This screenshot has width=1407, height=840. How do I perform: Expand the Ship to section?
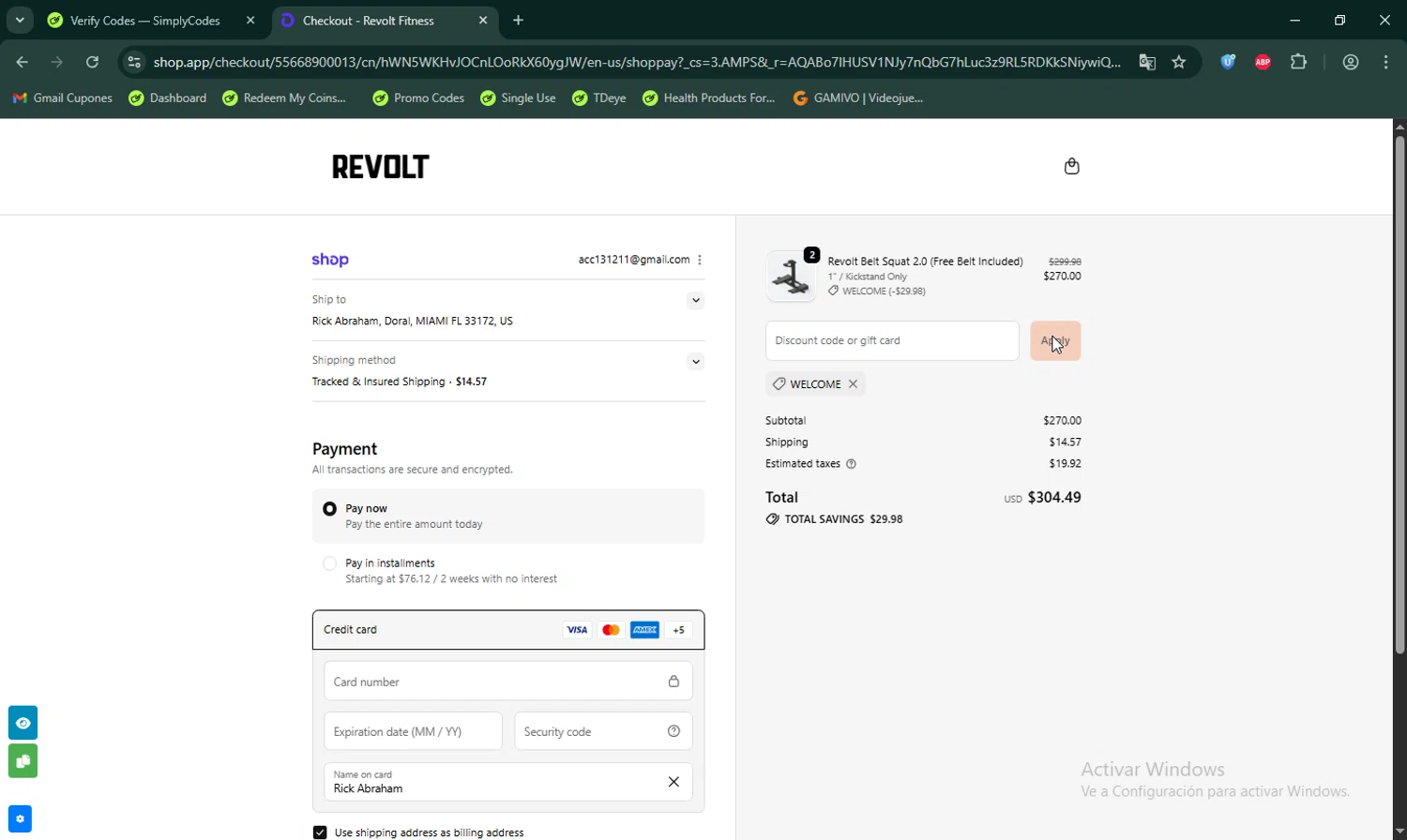coord(695,300)
